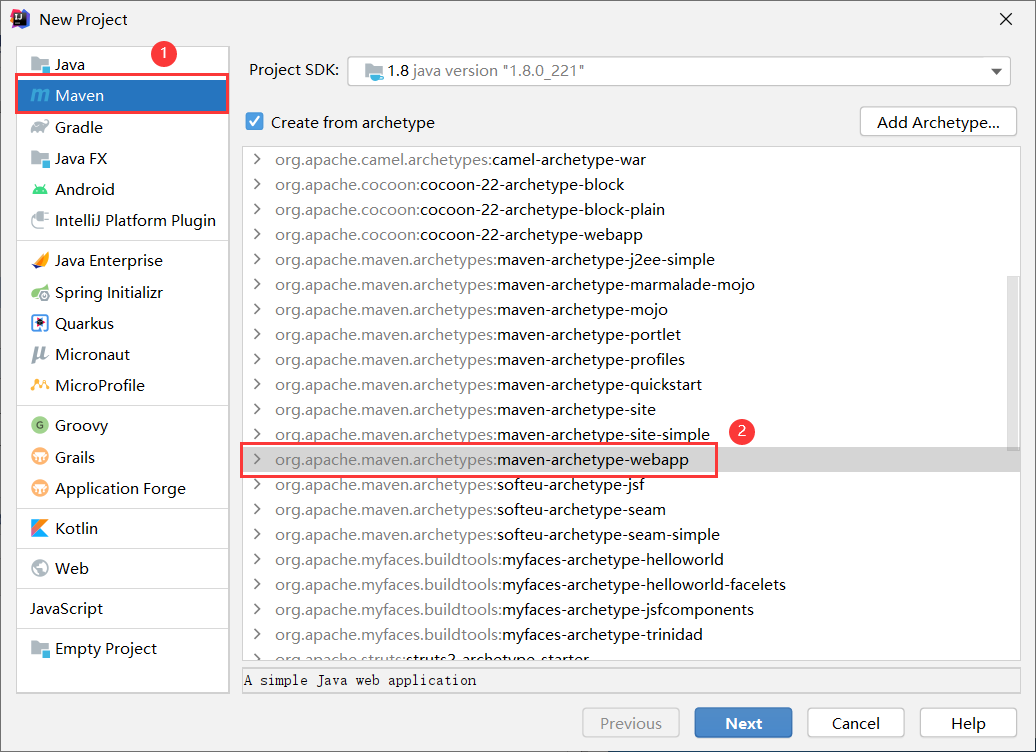This screenshot has height=752, width=1036.
Task: Click the Application Forge icon
Action: tap(40, 488)
